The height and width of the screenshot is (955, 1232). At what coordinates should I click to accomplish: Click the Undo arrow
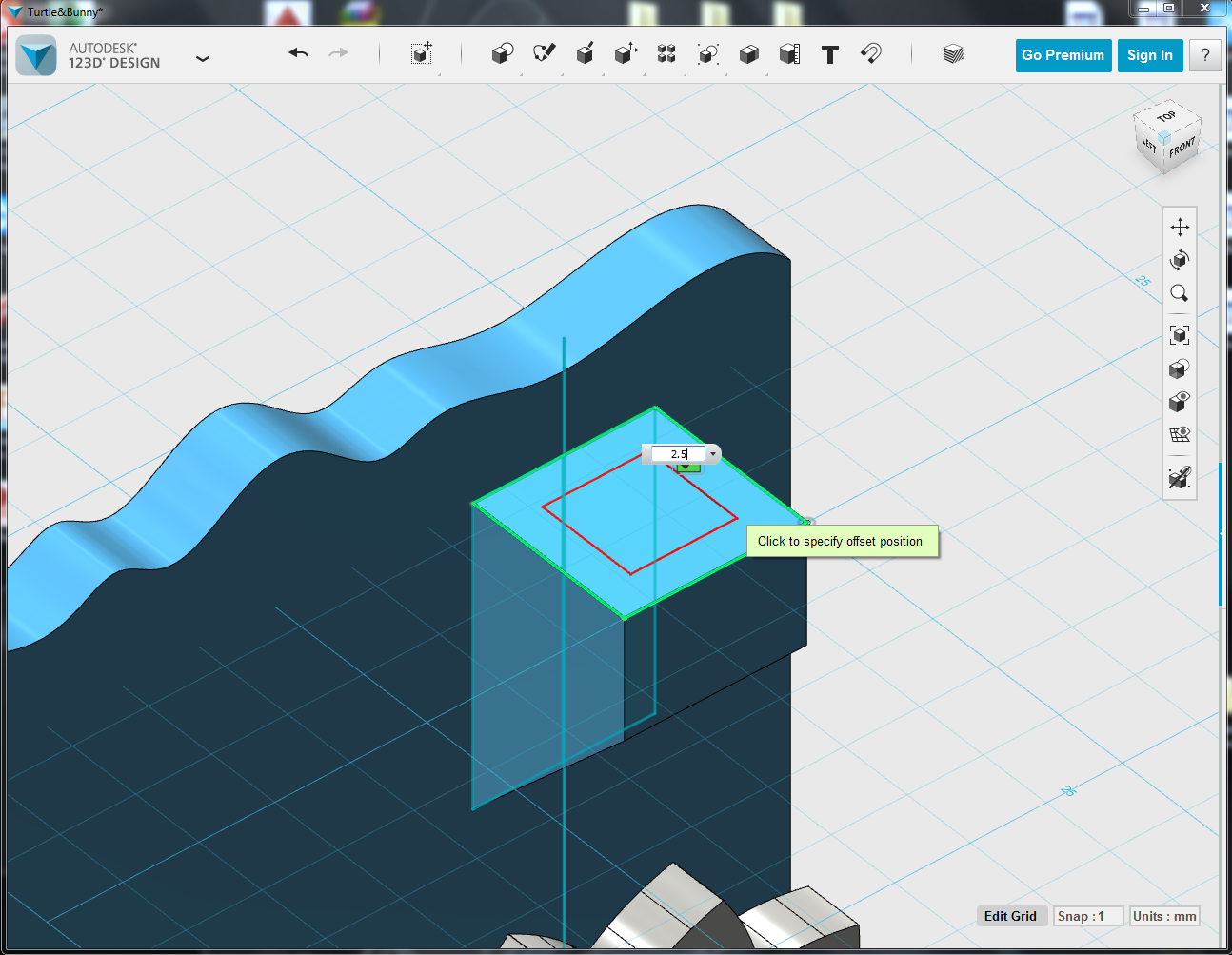coord(299,53)
